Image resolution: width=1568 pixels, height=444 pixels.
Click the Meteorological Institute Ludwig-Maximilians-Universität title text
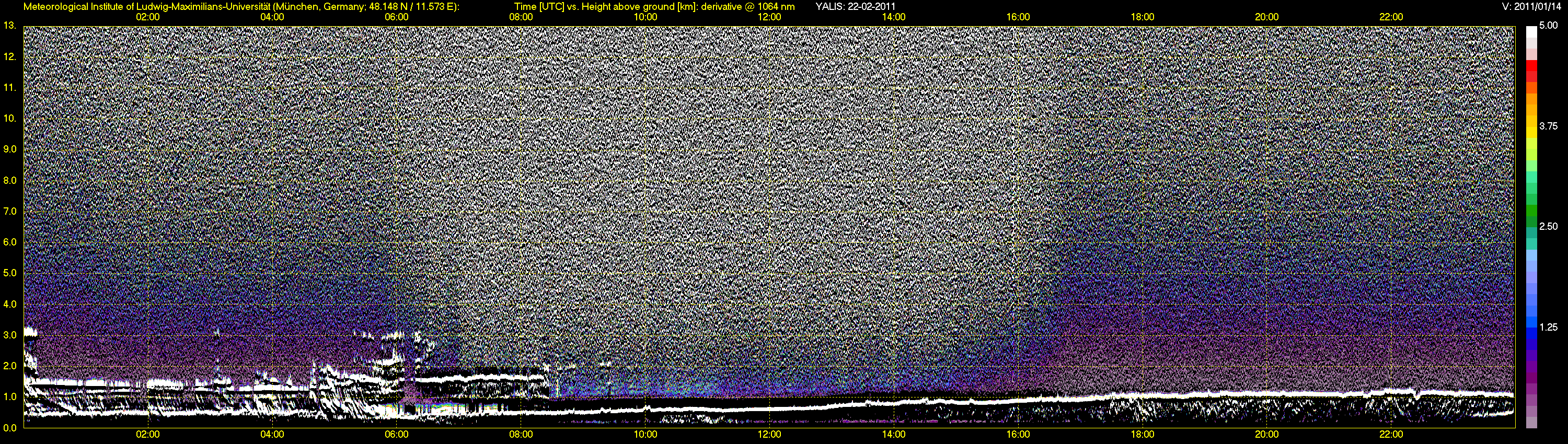(241, 7)
